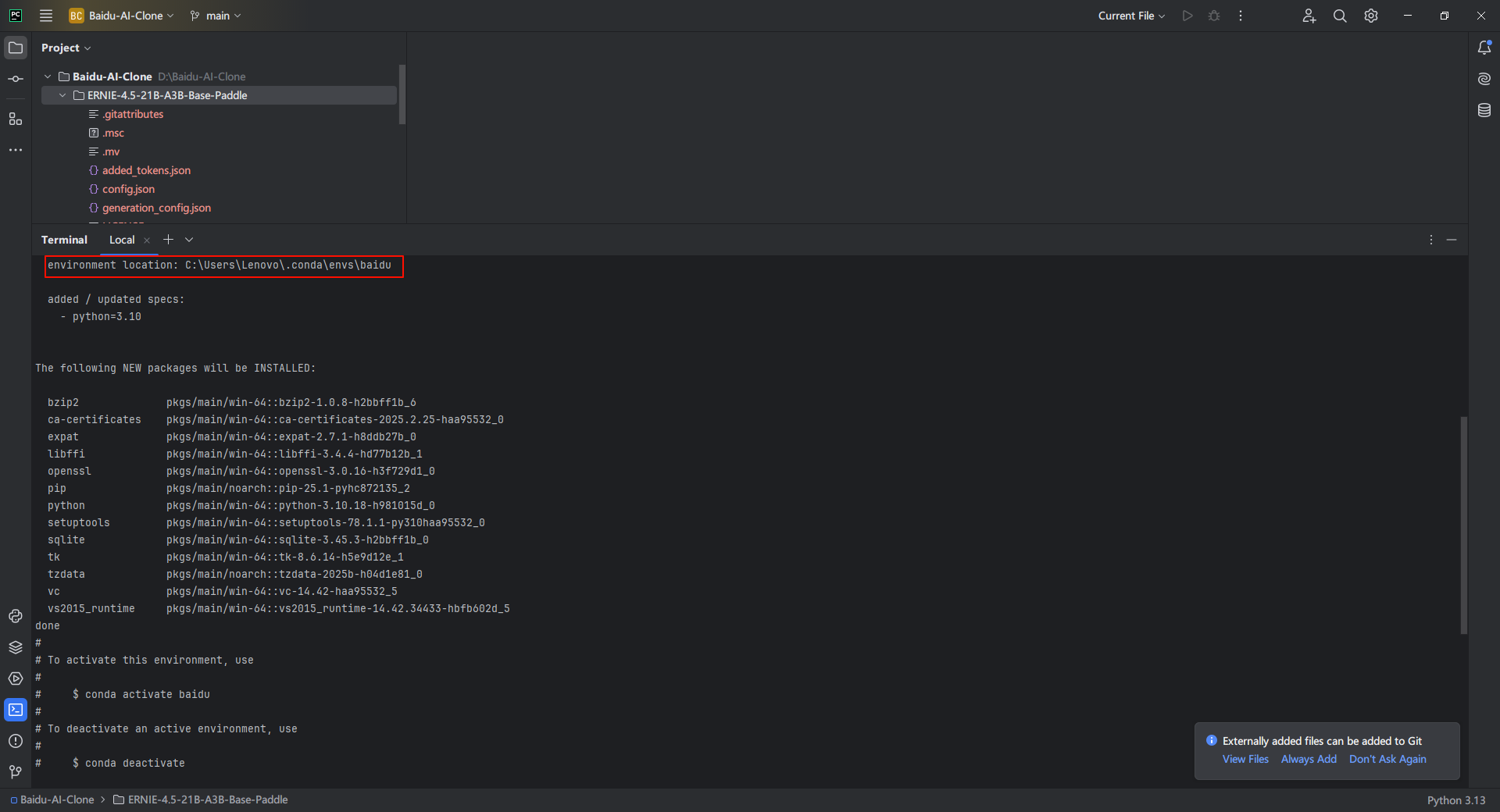Click Don't Ask Again link
1500x812 pixels.
point(1387,759)
